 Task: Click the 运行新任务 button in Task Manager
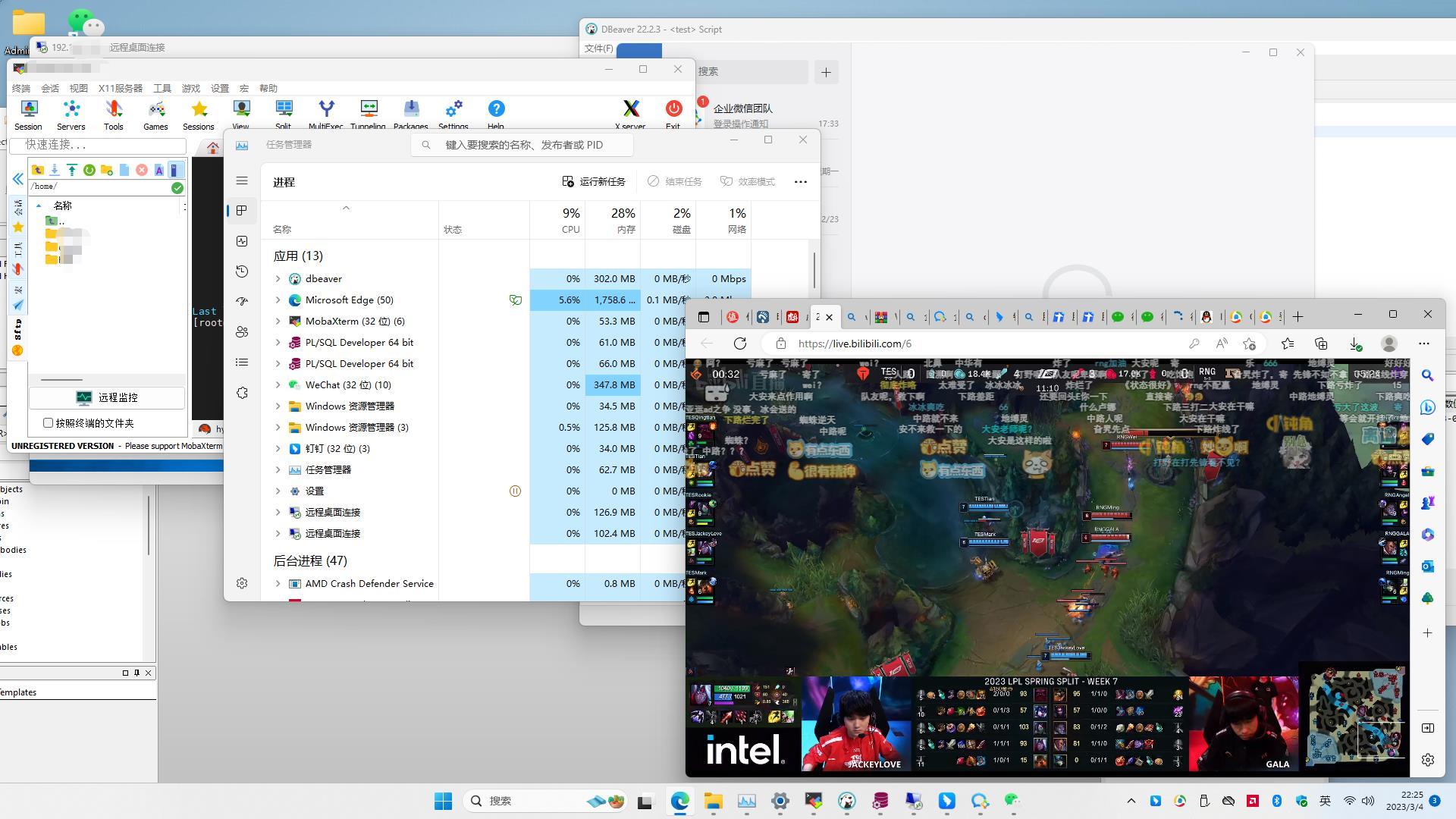coord(595,181)
